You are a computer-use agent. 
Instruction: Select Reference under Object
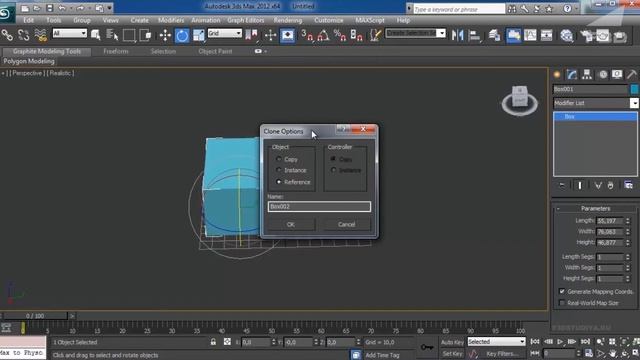pyautogui.click(x=279, y=182)
